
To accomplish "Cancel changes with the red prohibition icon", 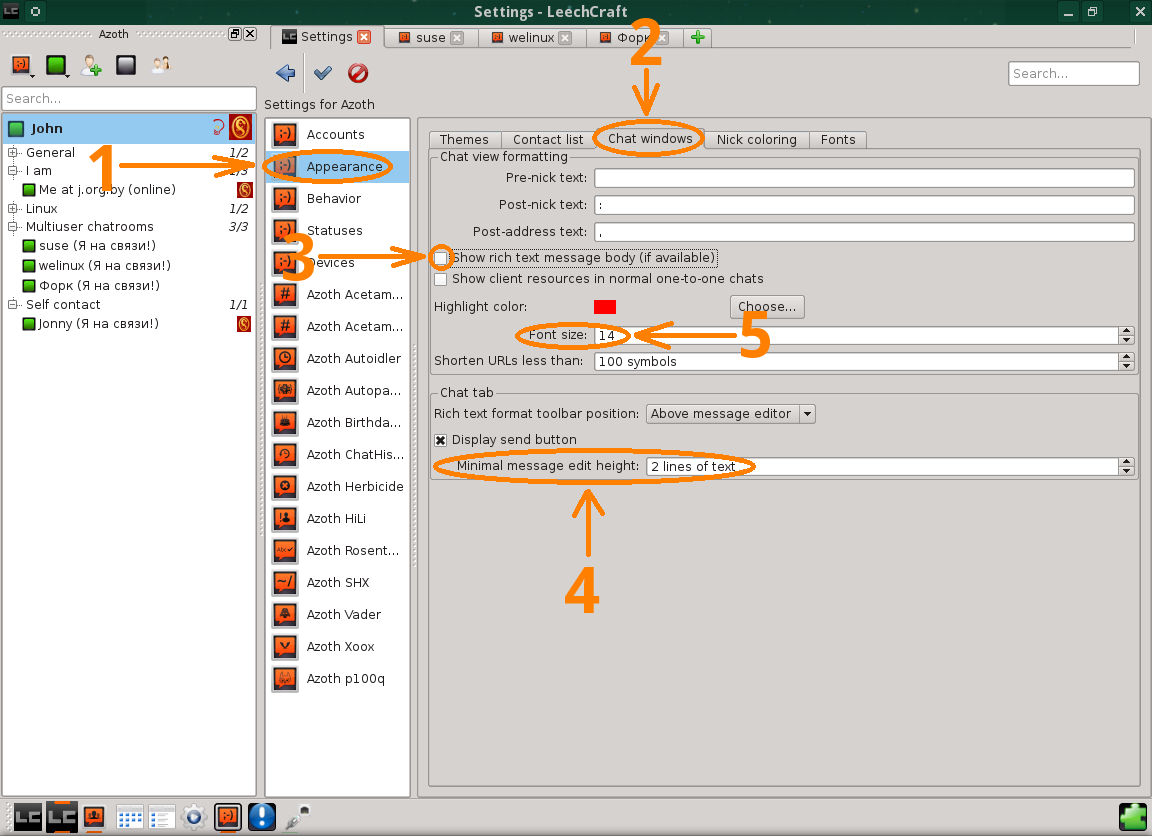I will point(358,73).
